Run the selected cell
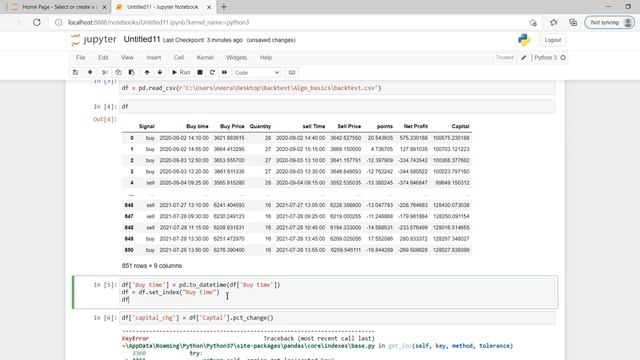 (x=181, y=72)
